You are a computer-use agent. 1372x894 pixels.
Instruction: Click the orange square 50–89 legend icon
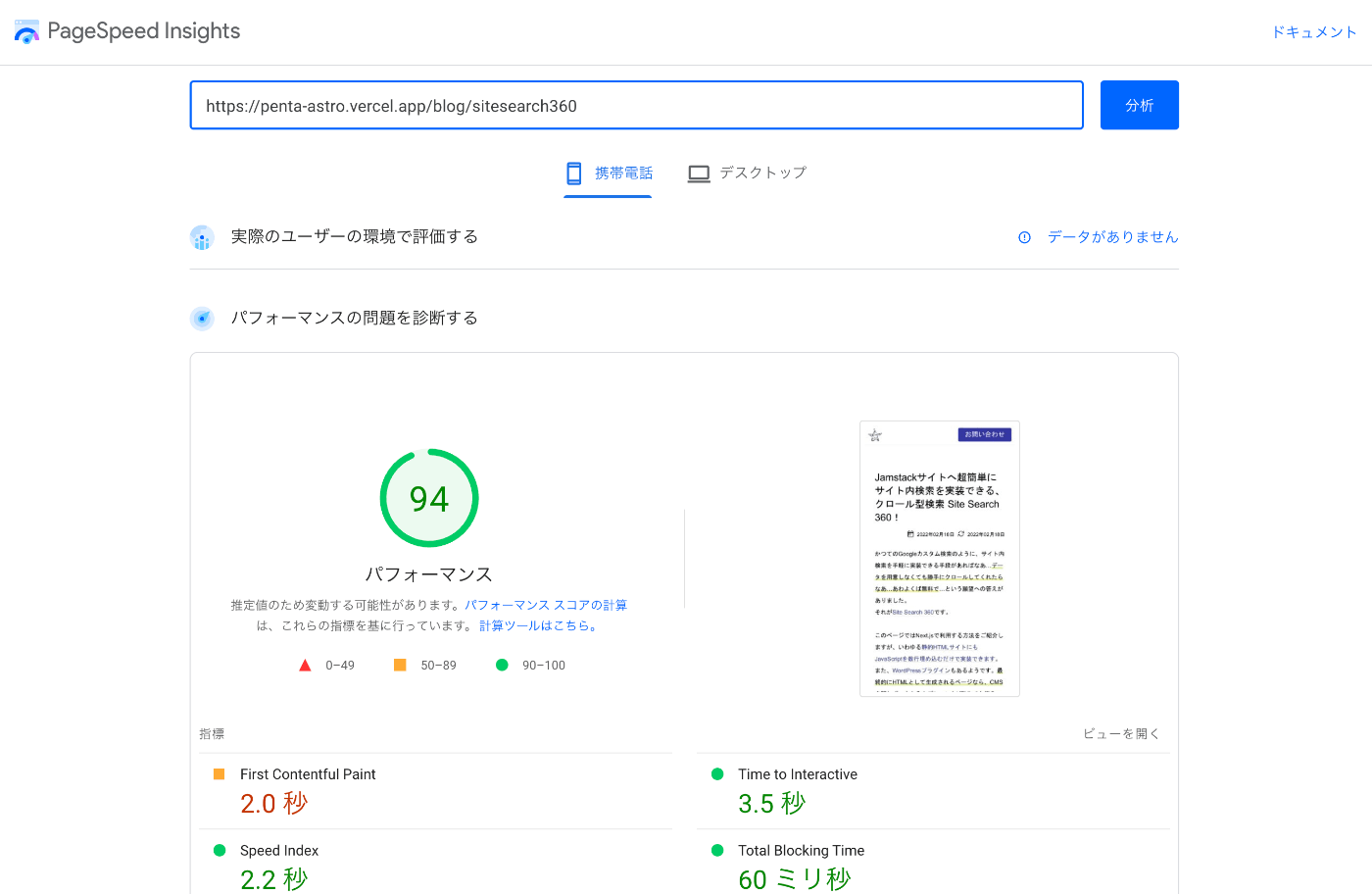tap(400, 665)
